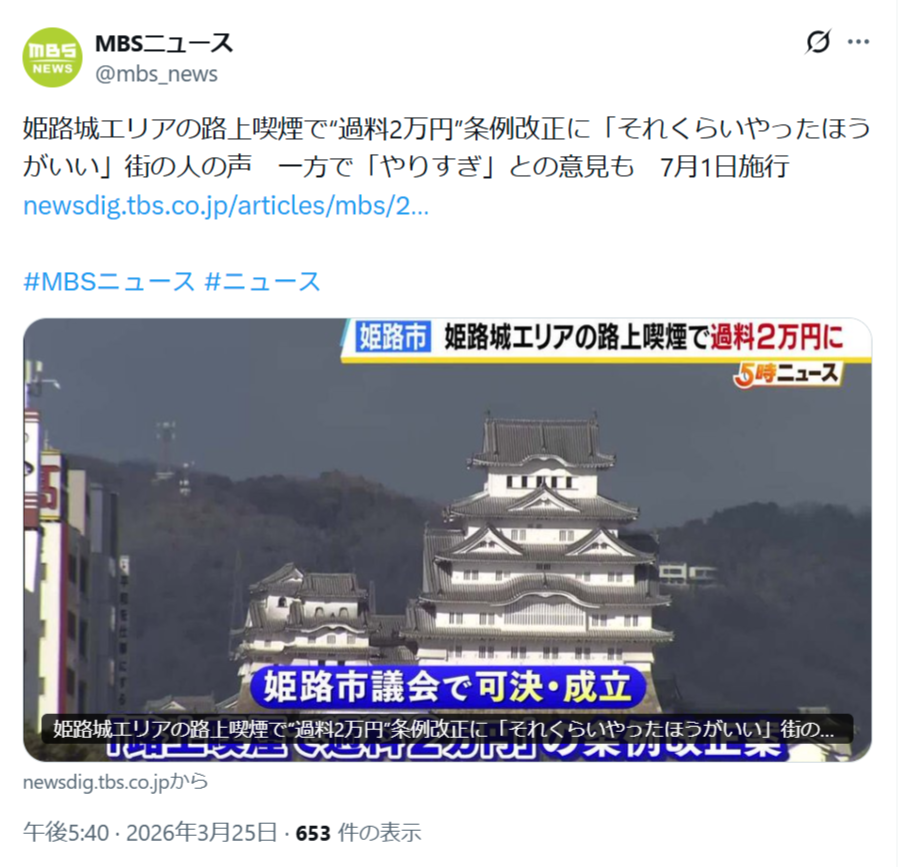Click the 姫路市 blue label in thumbnail
The image size is (904, 867).
tap(393, 337)
